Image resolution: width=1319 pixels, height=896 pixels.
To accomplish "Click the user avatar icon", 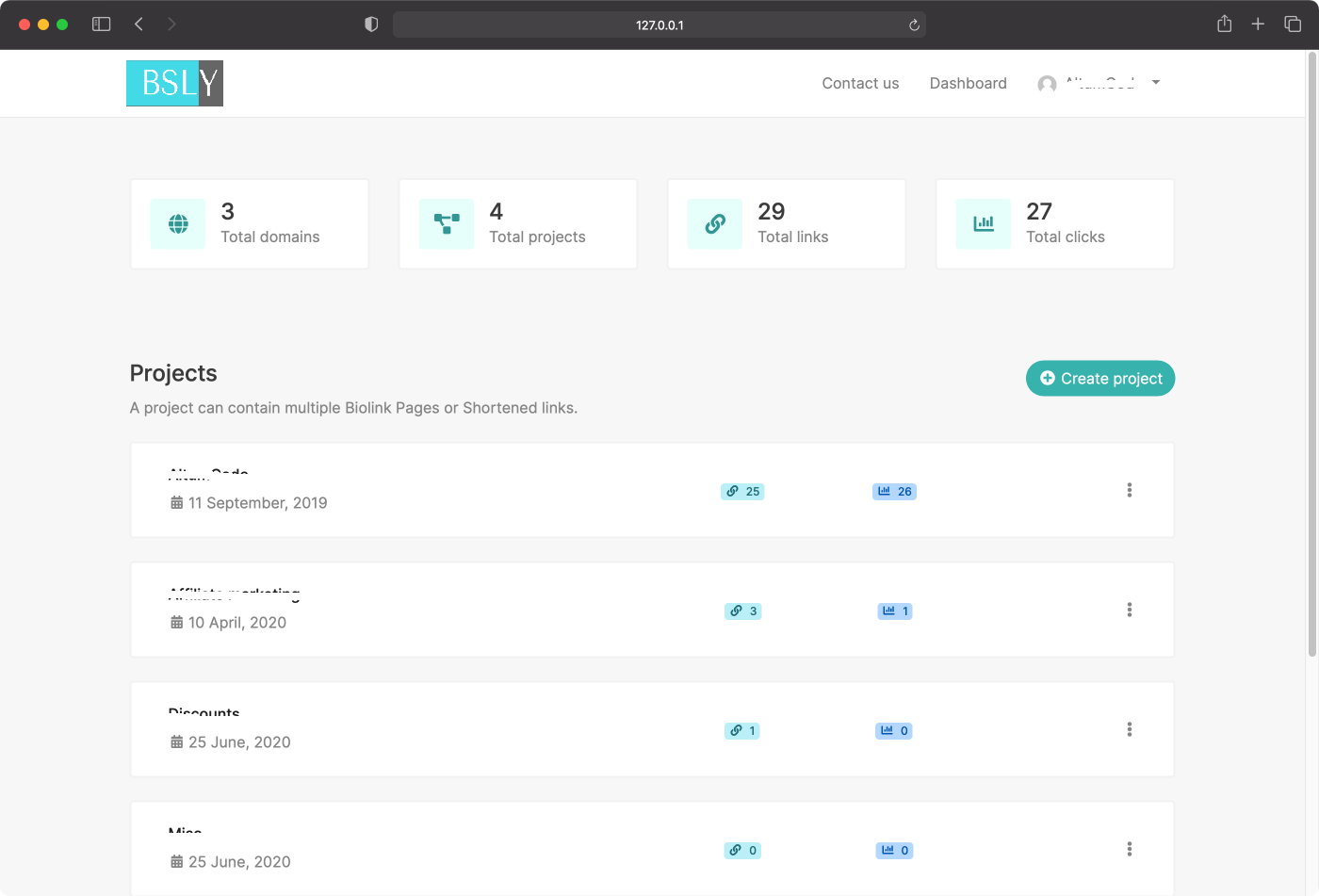I will pyautogui.click(x=1047, y=84).
